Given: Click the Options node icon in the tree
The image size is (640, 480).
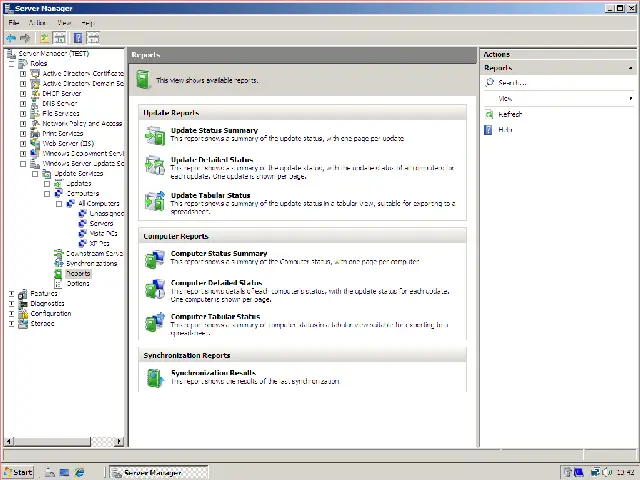Looking at the screenshot, I should coord(58,283).
